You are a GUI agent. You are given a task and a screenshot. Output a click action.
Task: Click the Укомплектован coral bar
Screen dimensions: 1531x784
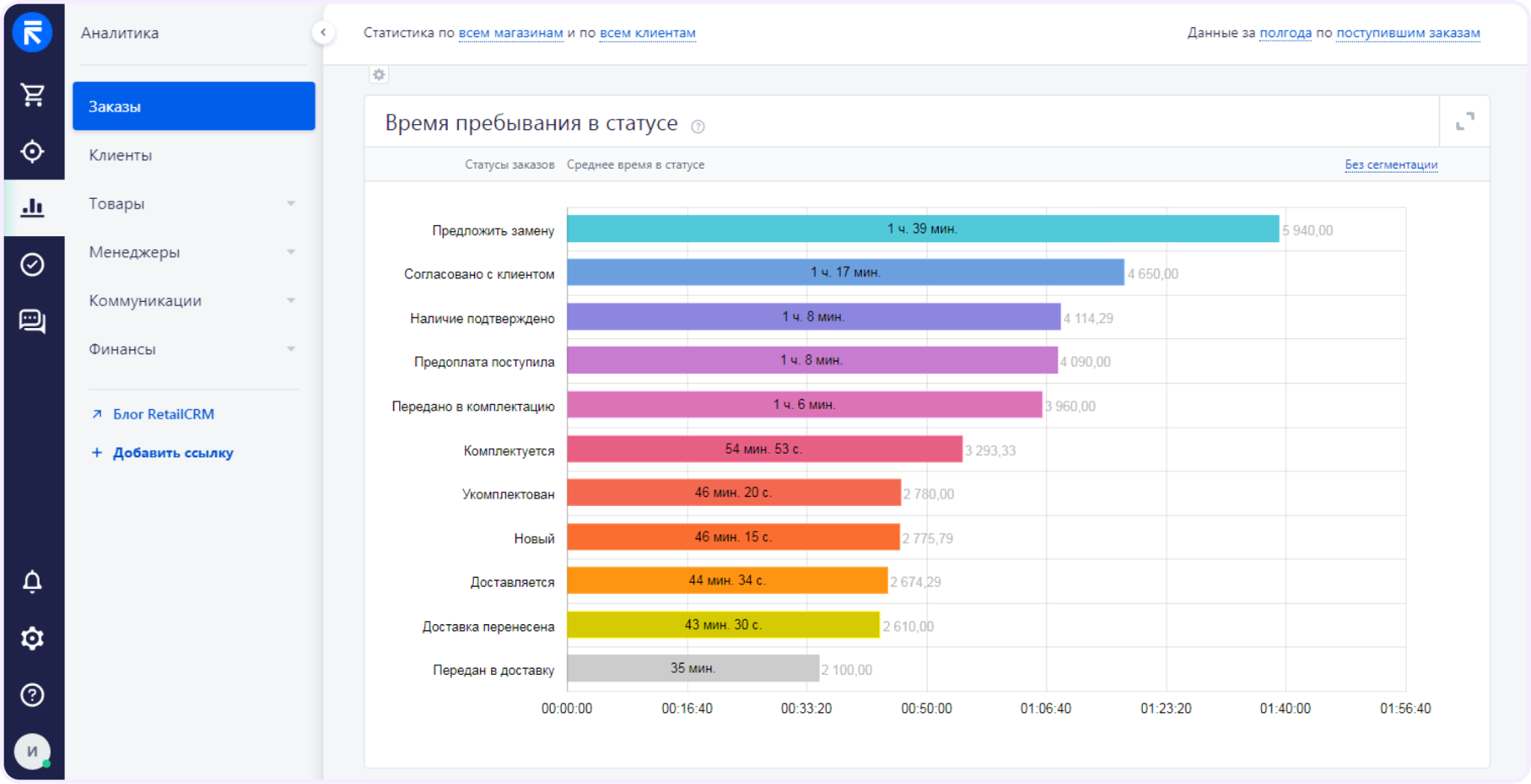click(733, 493)
